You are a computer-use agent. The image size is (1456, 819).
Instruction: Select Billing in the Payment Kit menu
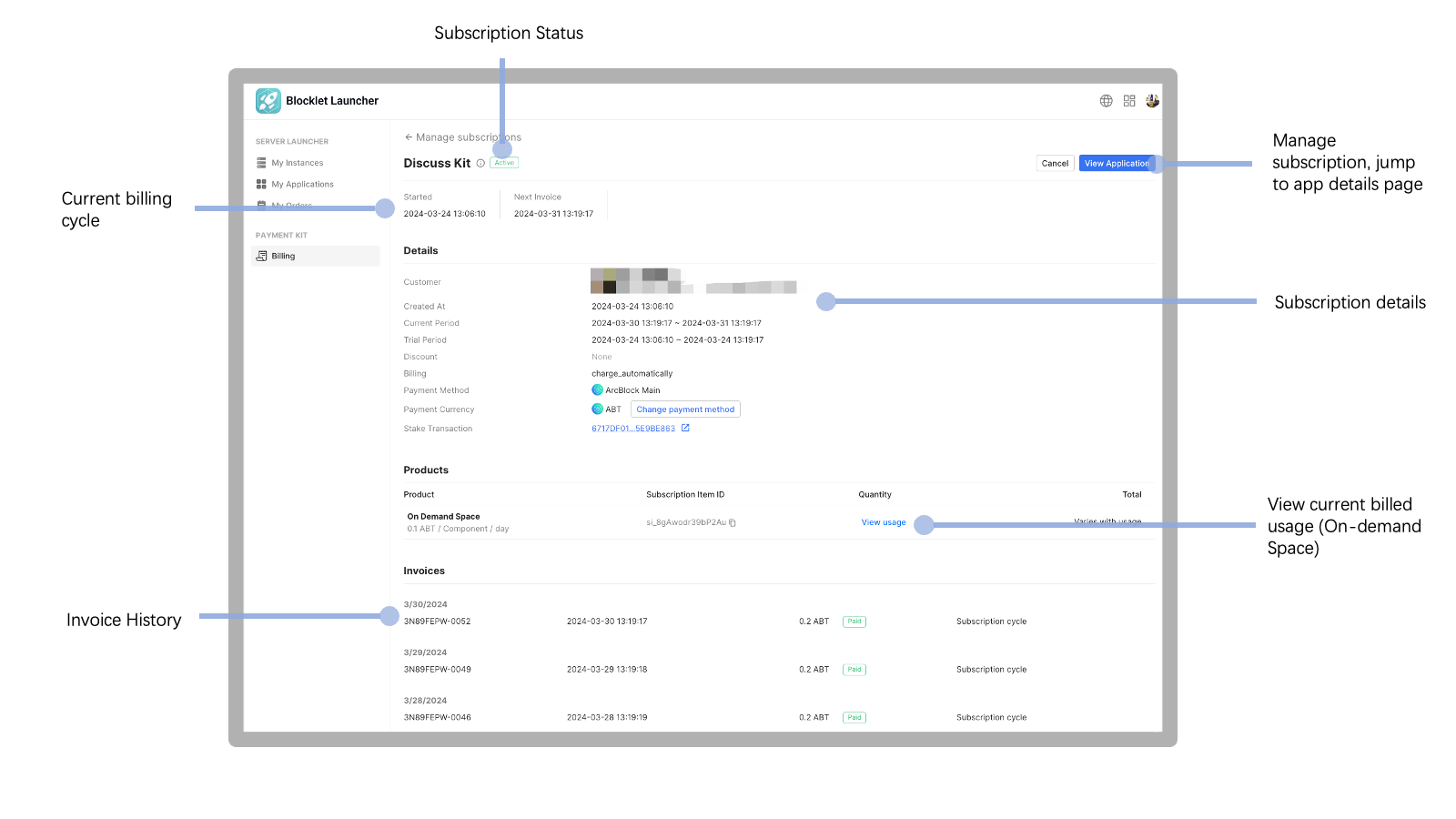click(x=283, y=257)
